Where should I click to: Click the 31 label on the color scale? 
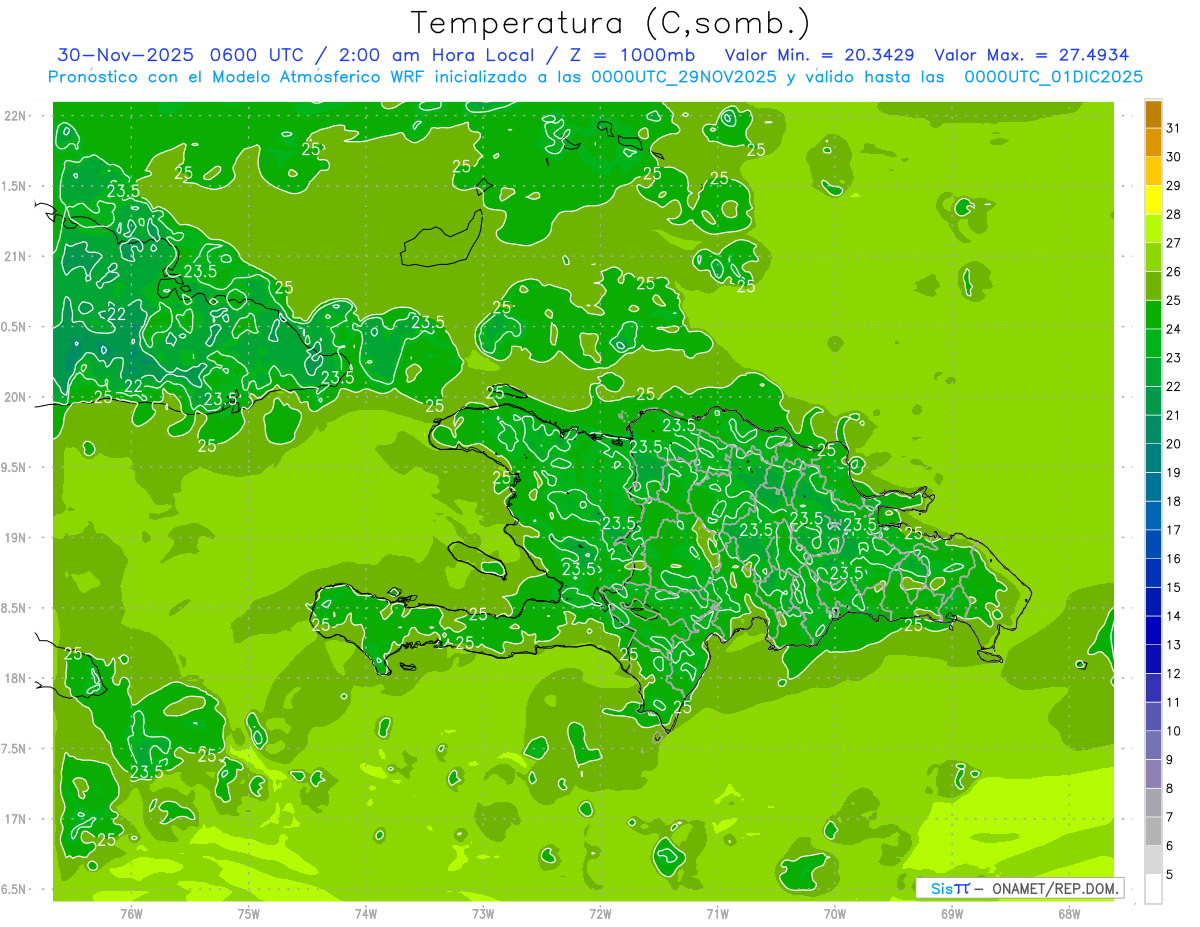point(1174,128)
